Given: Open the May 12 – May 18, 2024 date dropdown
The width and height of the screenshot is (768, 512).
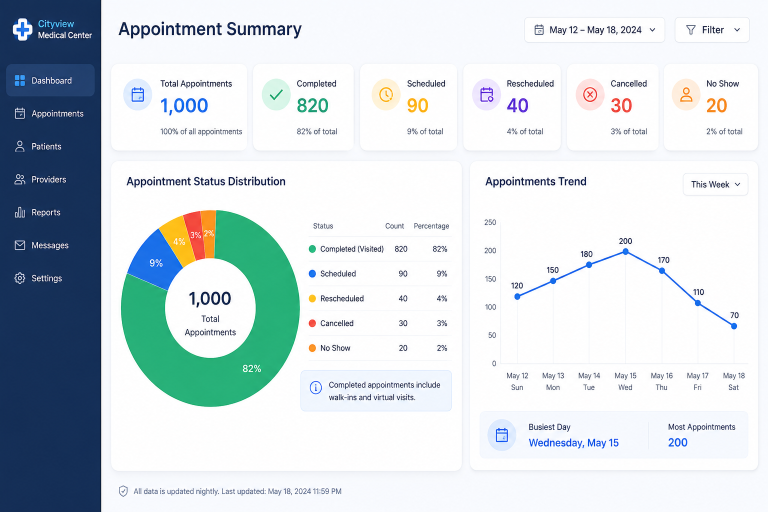Looking at the screenshot, I should click(x=594, y=30).
